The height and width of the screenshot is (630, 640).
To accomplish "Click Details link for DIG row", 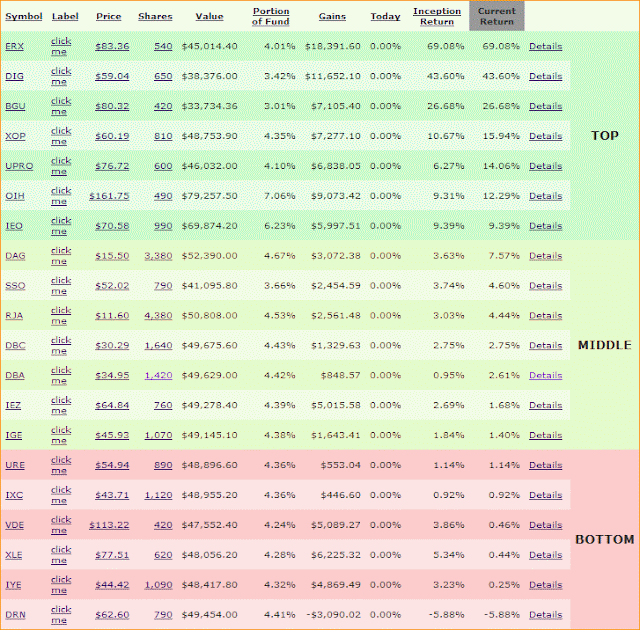I will pos(545,76).
